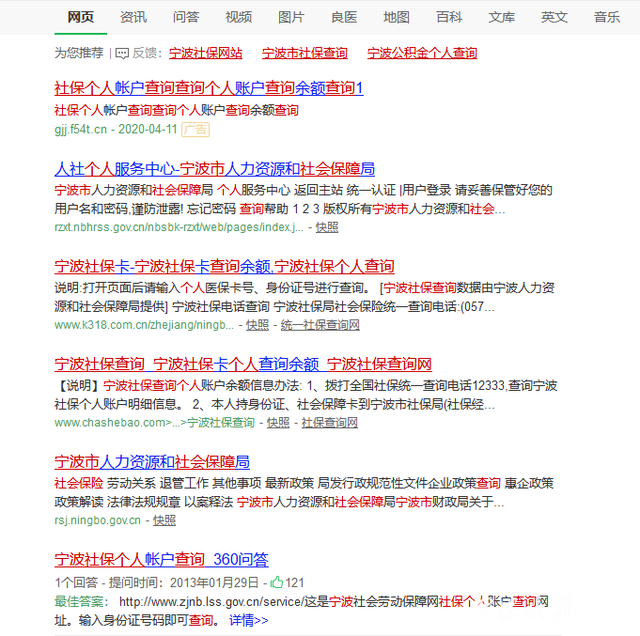
Task: Click the 为您推荐 label
Action: tap(79, 53)
